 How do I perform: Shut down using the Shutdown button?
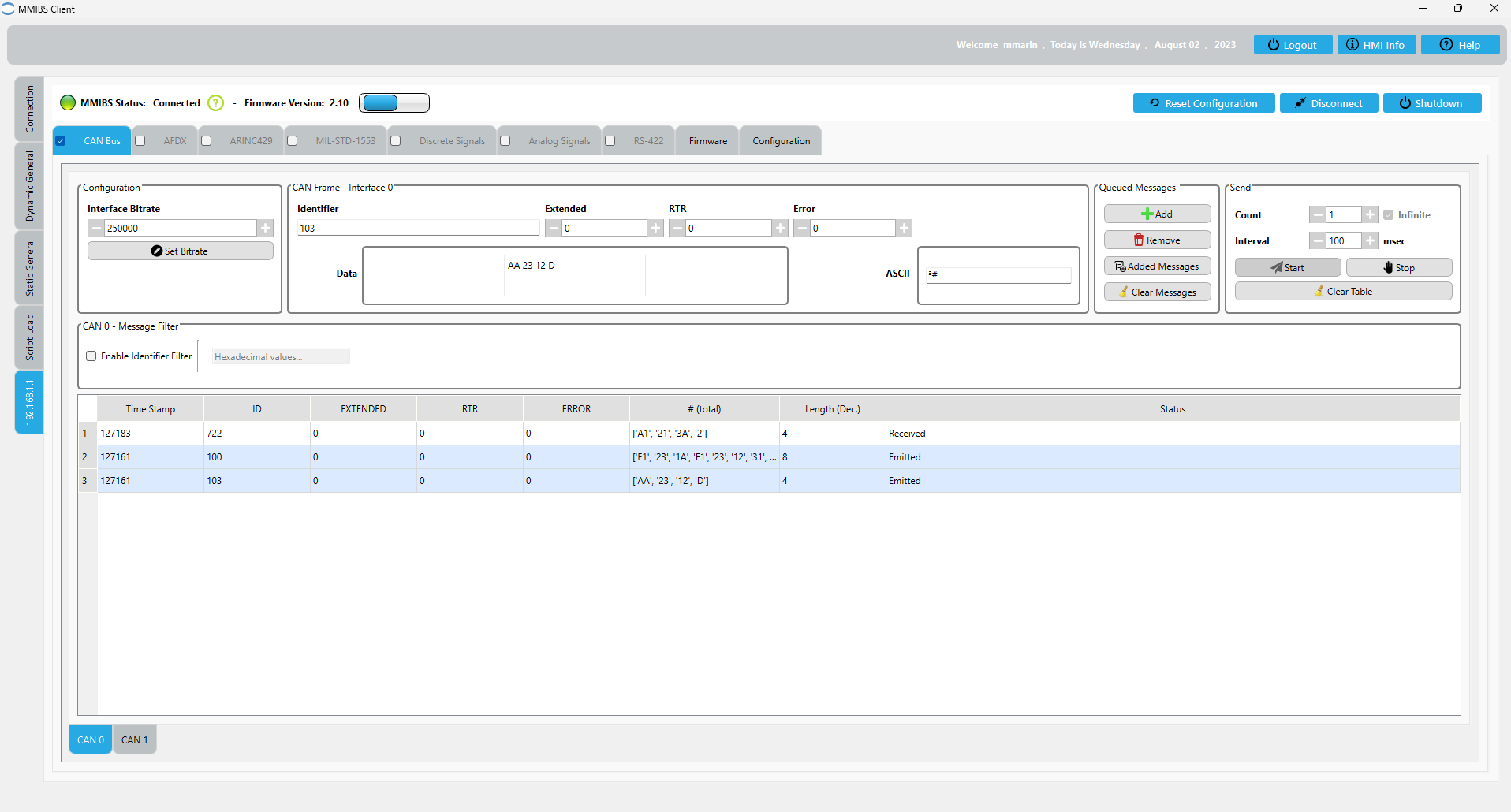[1431, 103]
